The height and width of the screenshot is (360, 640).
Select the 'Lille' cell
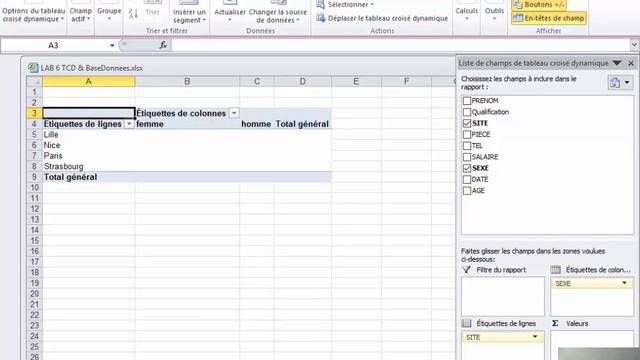[89, 134]
